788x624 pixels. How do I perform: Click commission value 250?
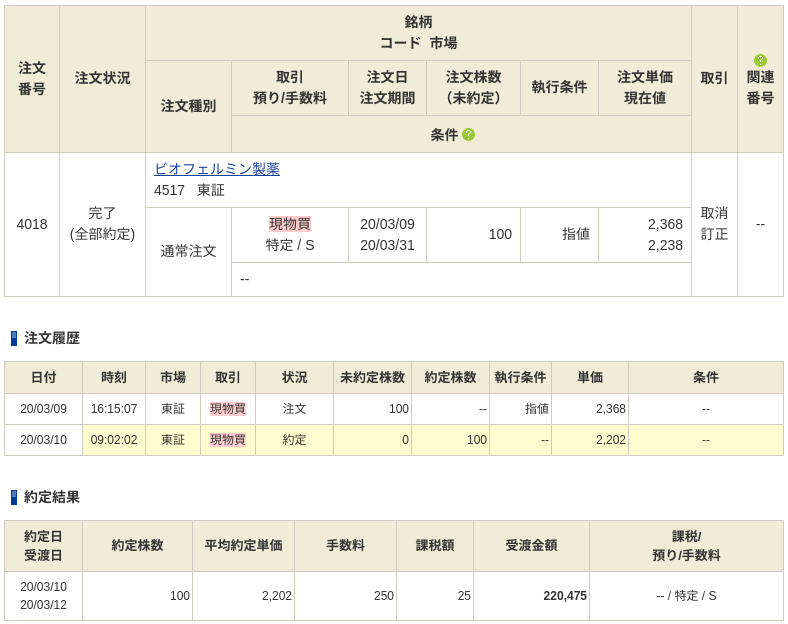tap(383, 596)
